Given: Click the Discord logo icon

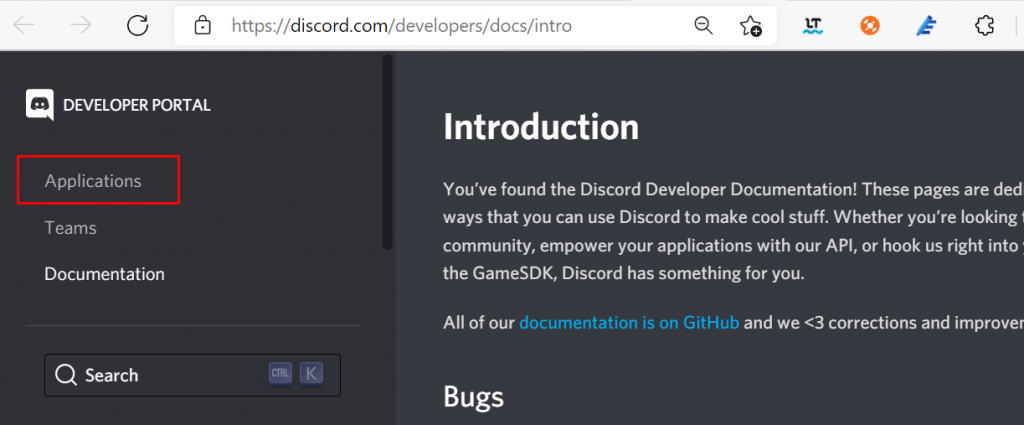Looking at the screenshot, I should 40,104.
